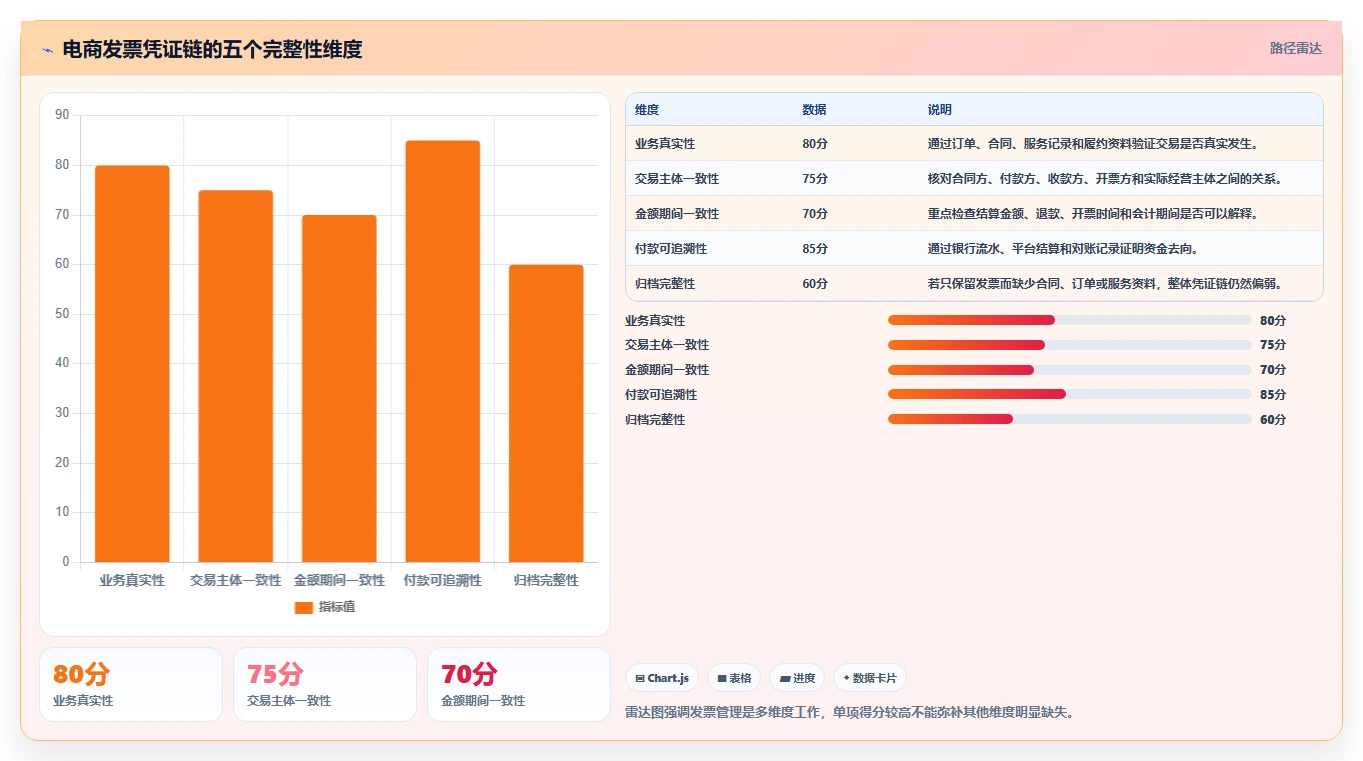Click x-axis label 归档完整性 under chart
The image size is (1363, 761).
tap(546, 580)
